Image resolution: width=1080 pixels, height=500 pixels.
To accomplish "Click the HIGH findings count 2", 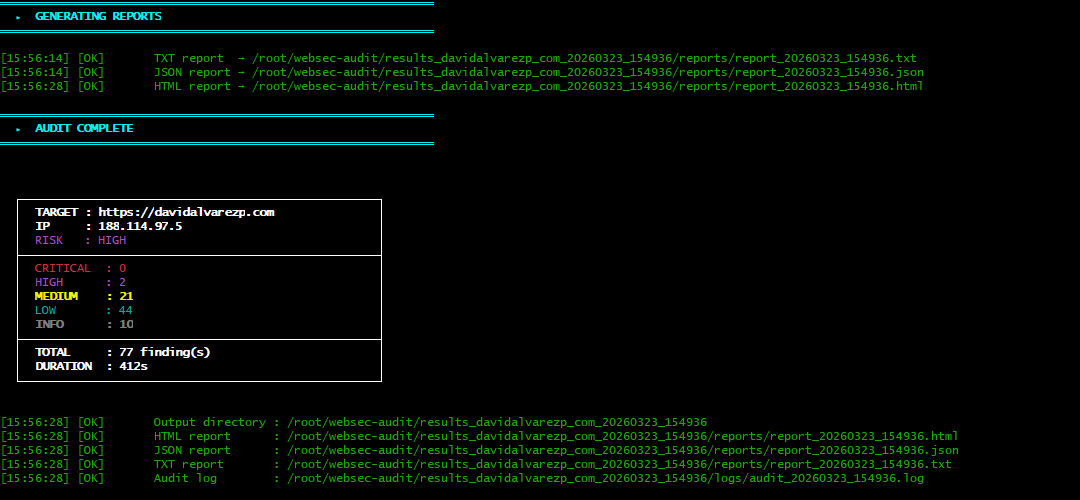I will pos(123,282).
